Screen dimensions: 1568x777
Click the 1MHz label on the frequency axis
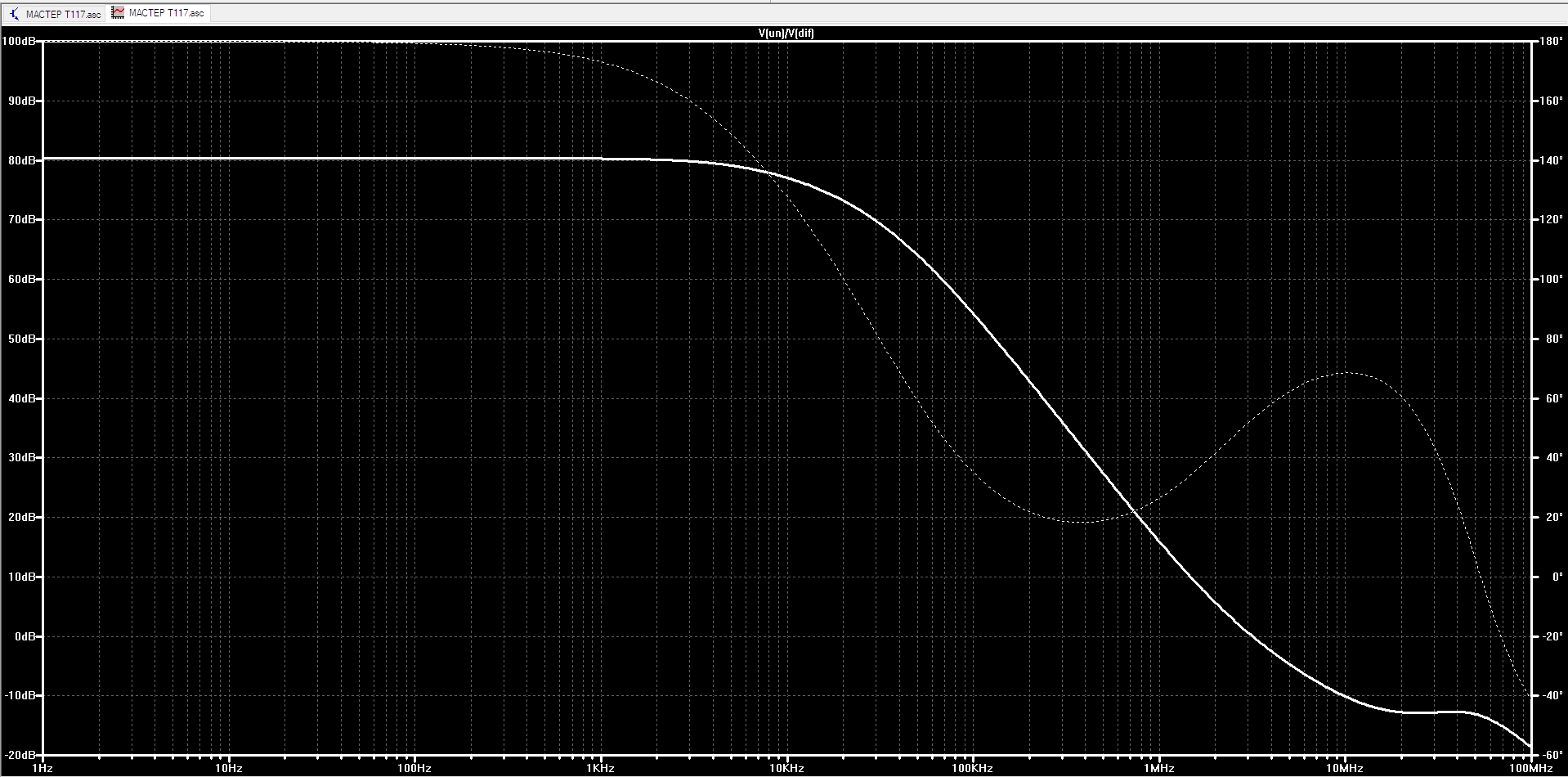[x=1158, y=769]
